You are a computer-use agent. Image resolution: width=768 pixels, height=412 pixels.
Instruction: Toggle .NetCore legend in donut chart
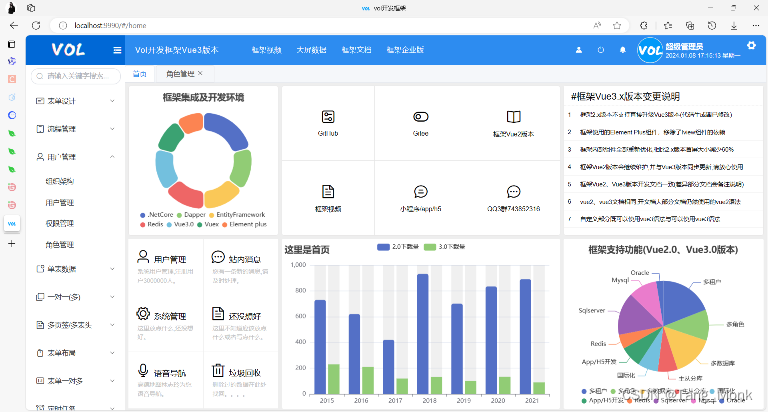click(157, 215)
